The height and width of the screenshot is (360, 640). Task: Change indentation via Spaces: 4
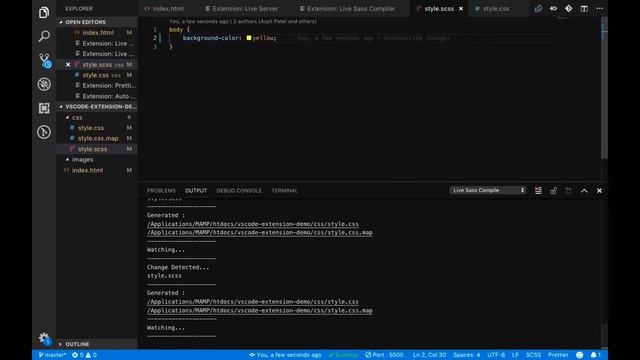467,355
